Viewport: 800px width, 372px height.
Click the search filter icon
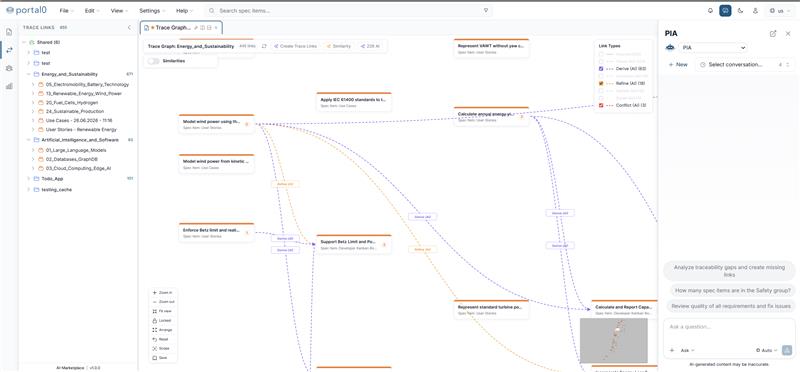486,11
